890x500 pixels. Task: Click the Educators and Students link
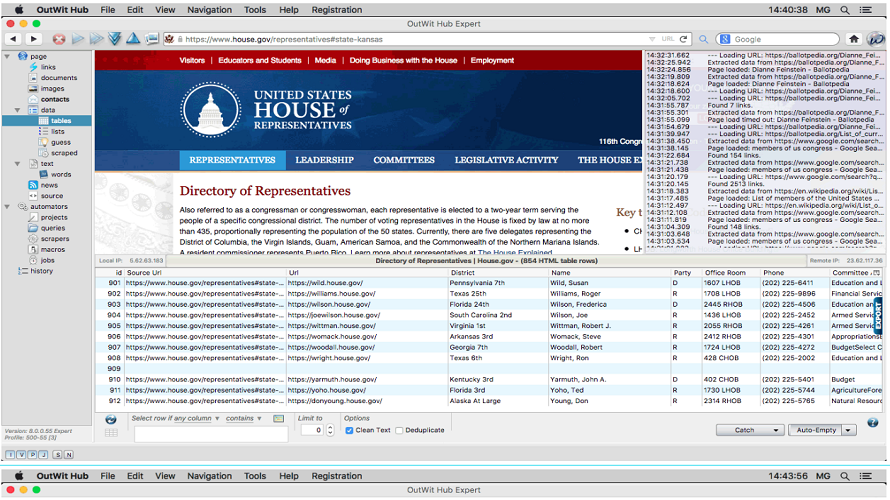(x=259, y=60)
